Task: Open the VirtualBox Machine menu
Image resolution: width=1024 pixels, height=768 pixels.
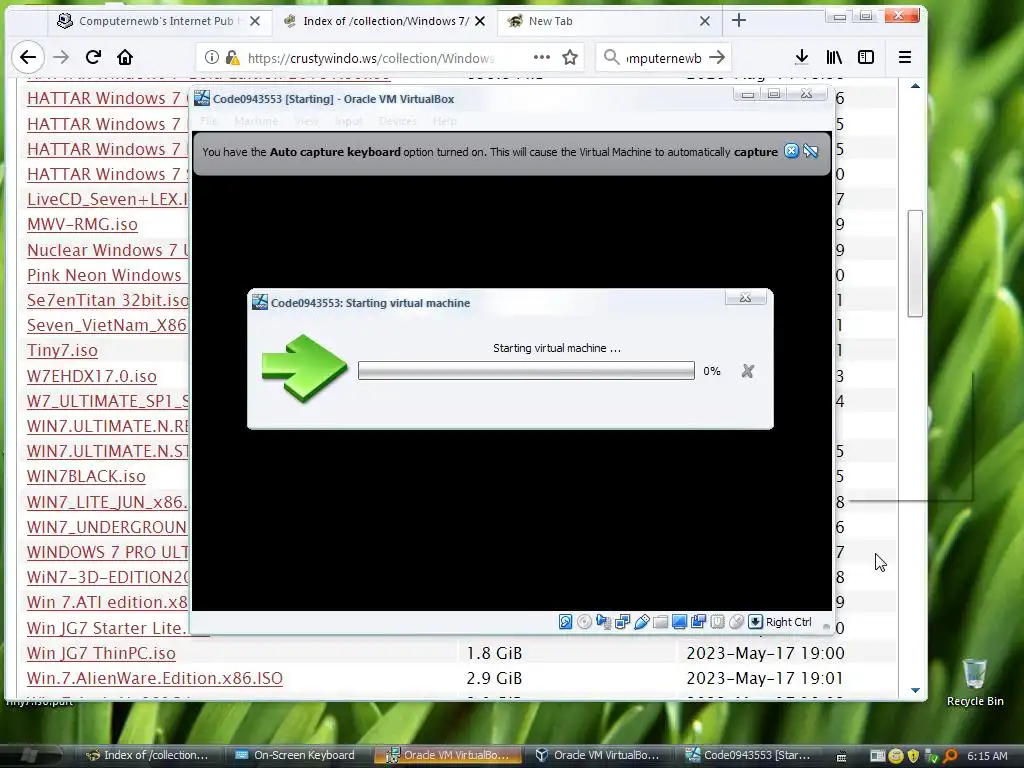Action: (256, 121)
